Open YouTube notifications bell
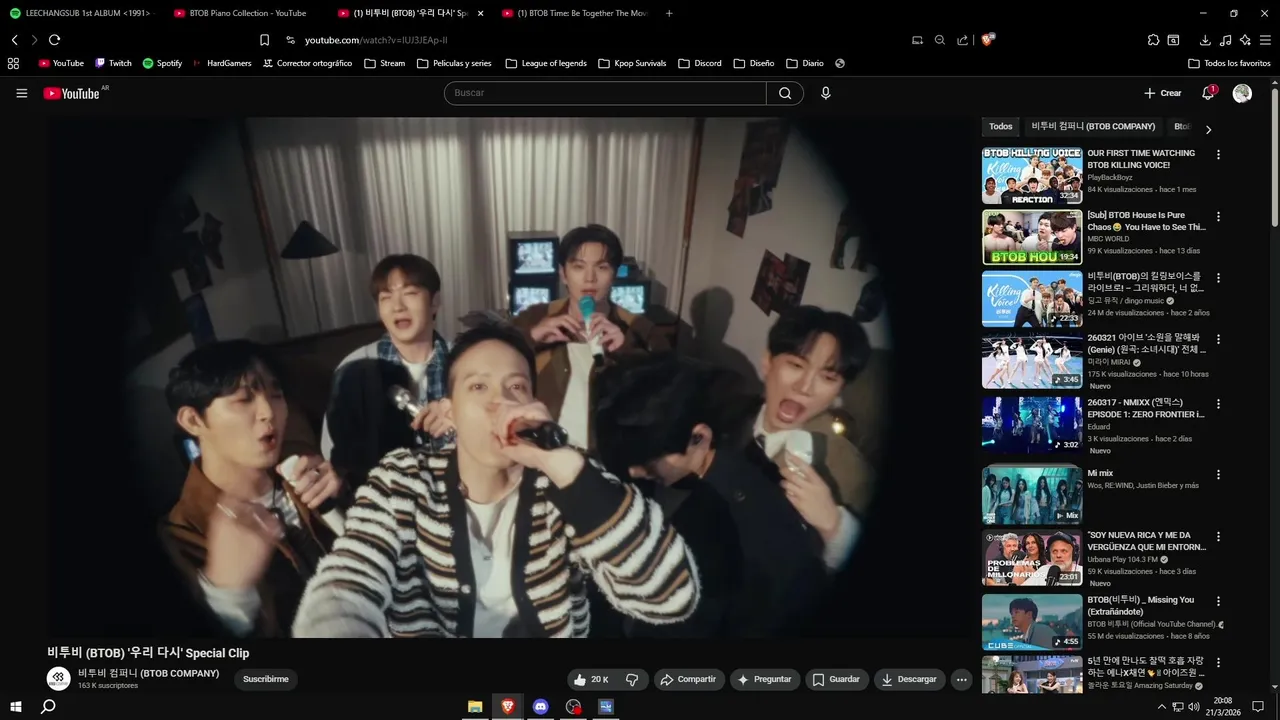Screen dimensions: 1280x720 [x=1208, y=93]
